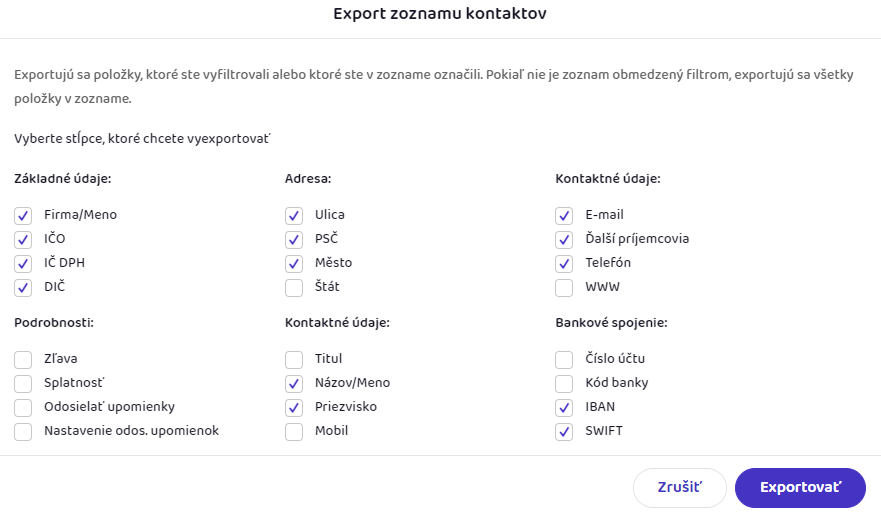Enable the Splatnosť checkbox

pyautogui.click(x=24, y=383)
